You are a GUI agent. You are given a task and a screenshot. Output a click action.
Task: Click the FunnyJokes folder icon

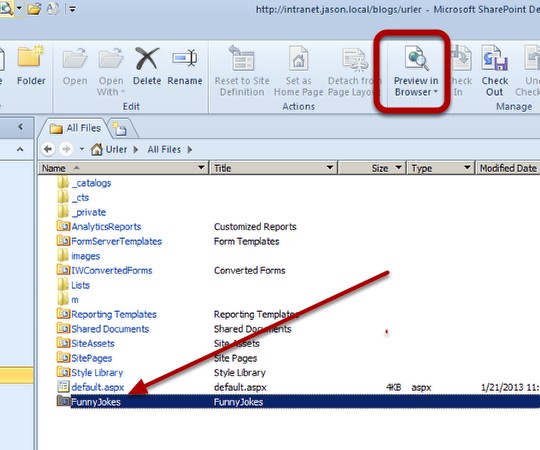63,401
